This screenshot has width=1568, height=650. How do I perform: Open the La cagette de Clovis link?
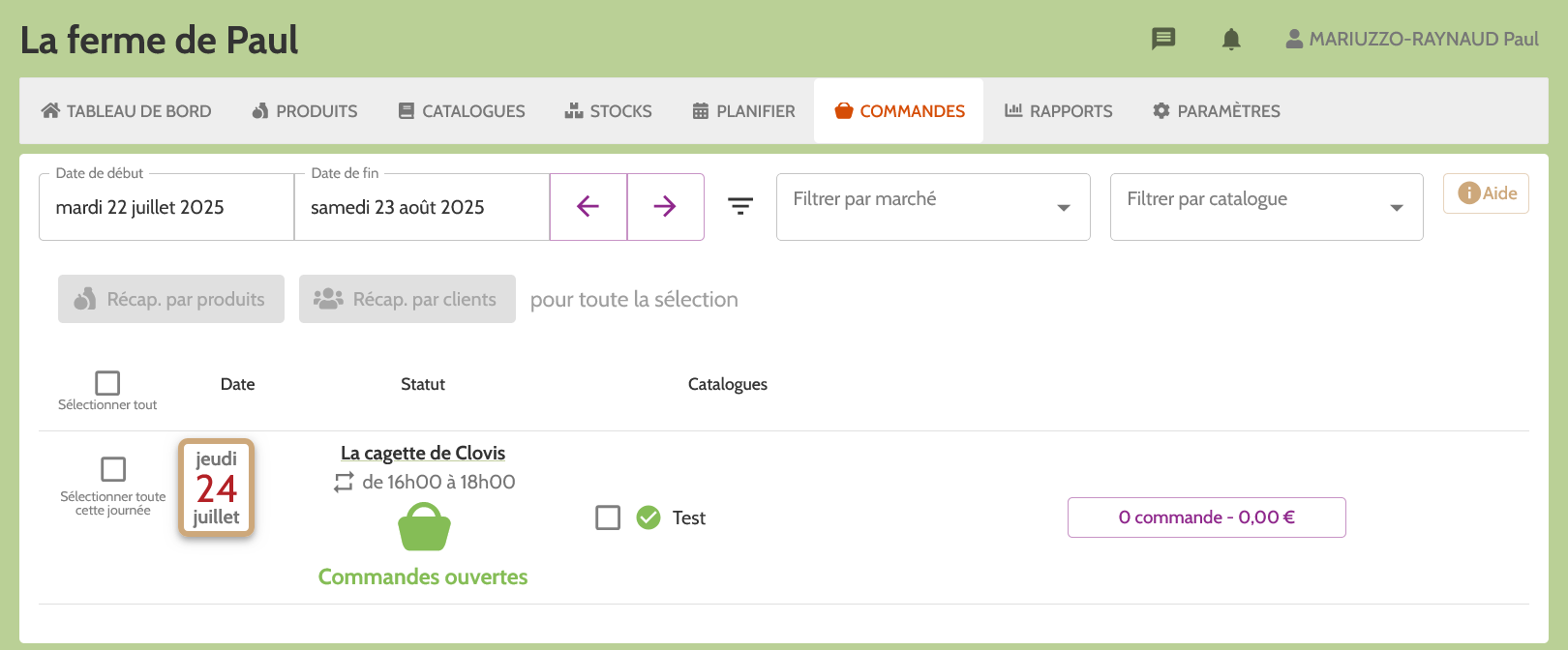(x=423, y=452)
